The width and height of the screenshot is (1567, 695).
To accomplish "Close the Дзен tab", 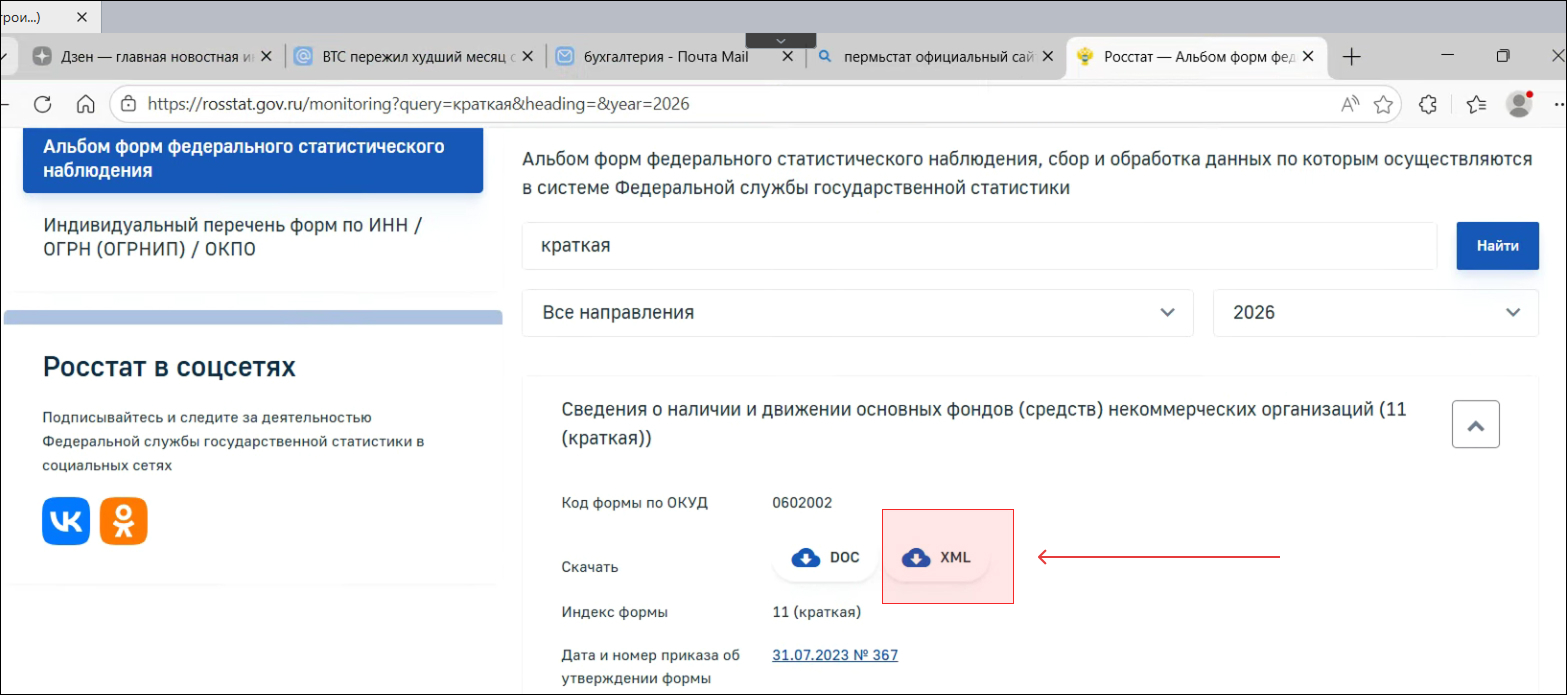I will 266,57.
